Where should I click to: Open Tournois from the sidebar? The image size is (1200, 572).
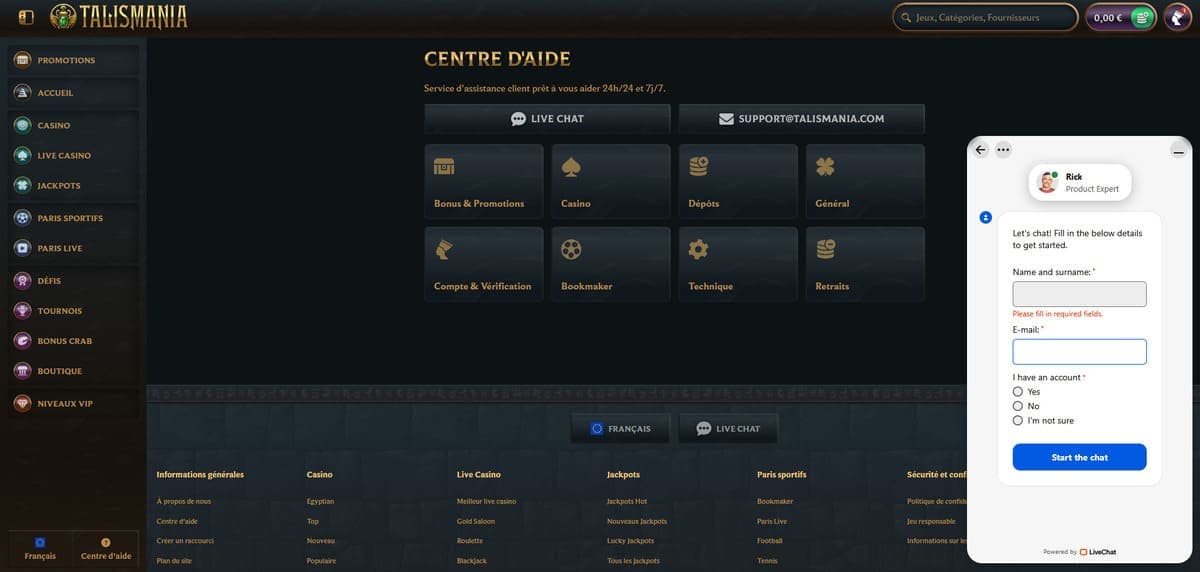click(x=75, y=311)
